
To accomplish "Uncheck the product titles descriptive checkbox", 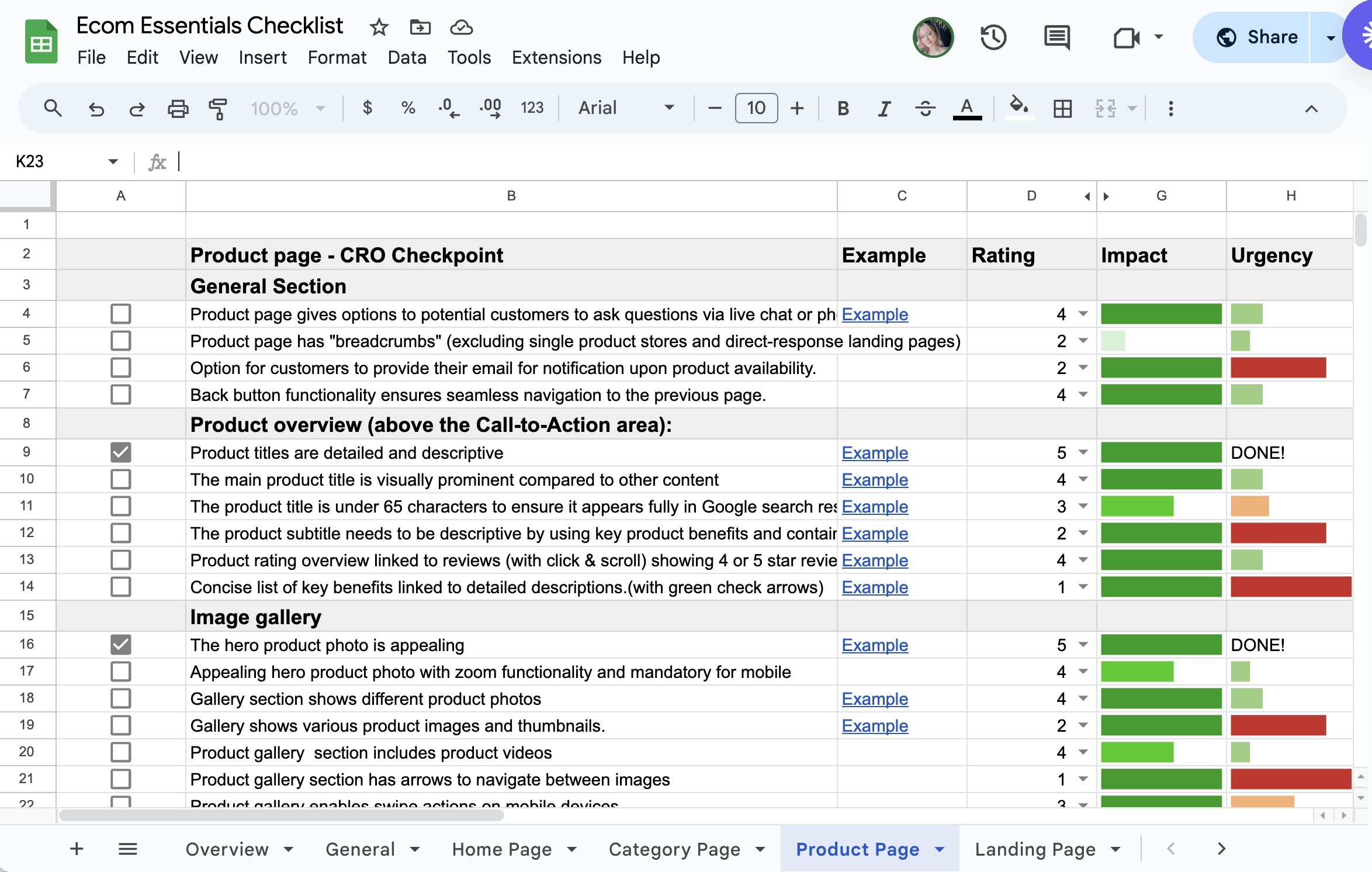I will [x=121, y=452].
